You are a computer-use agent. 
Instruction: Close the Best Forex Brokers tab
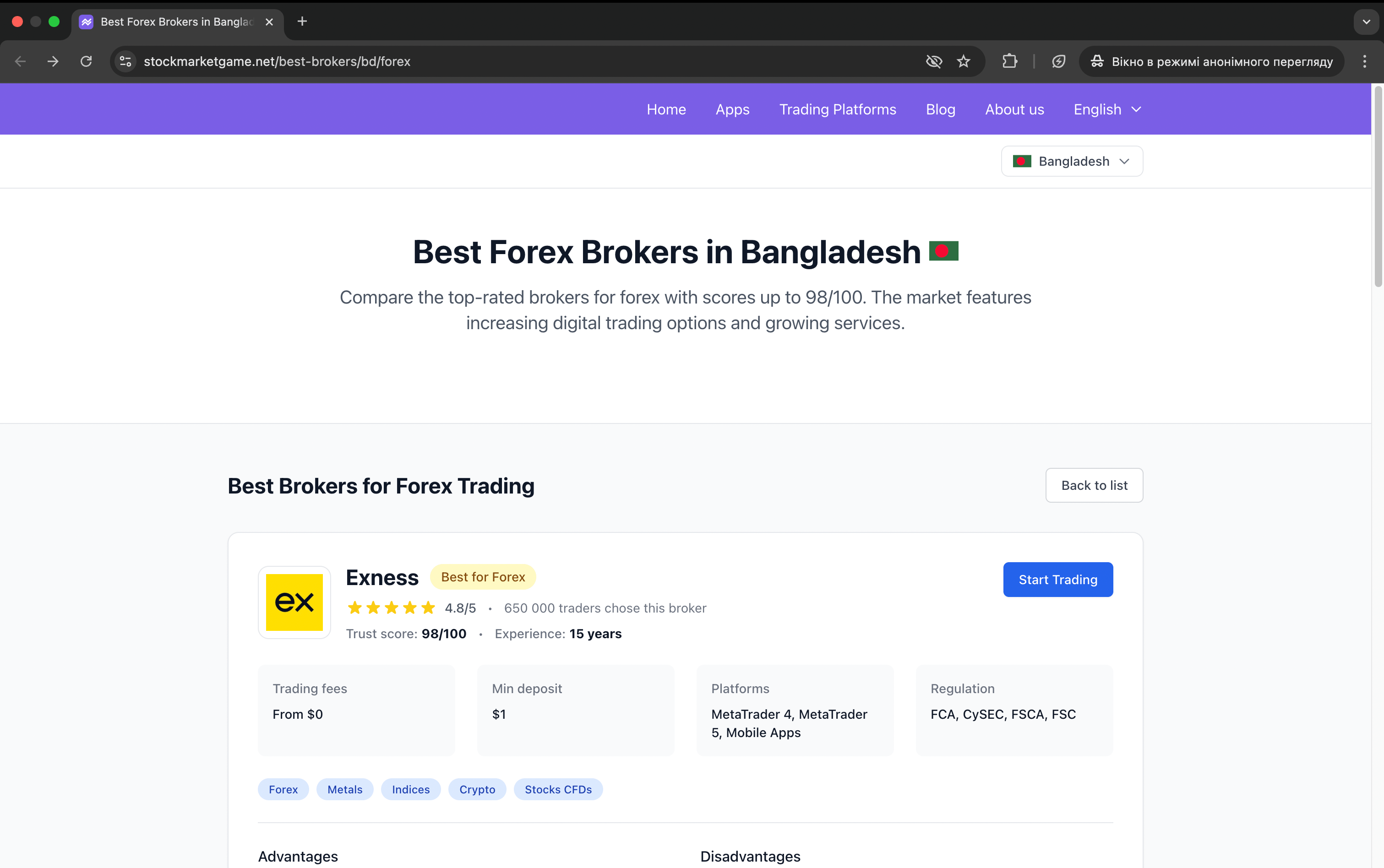pyautogui.click(x=269, y=22)
